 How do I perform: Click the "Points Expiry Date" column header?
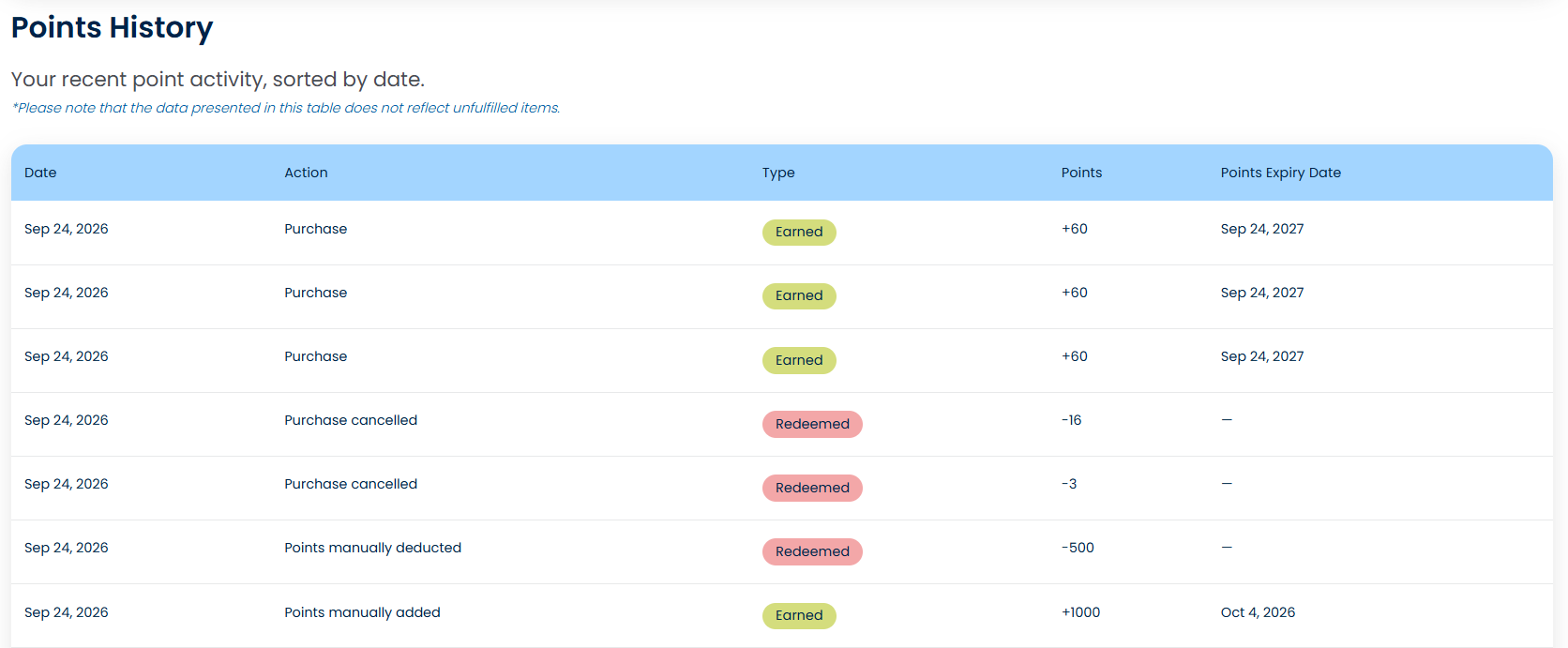pos(1281,173)
